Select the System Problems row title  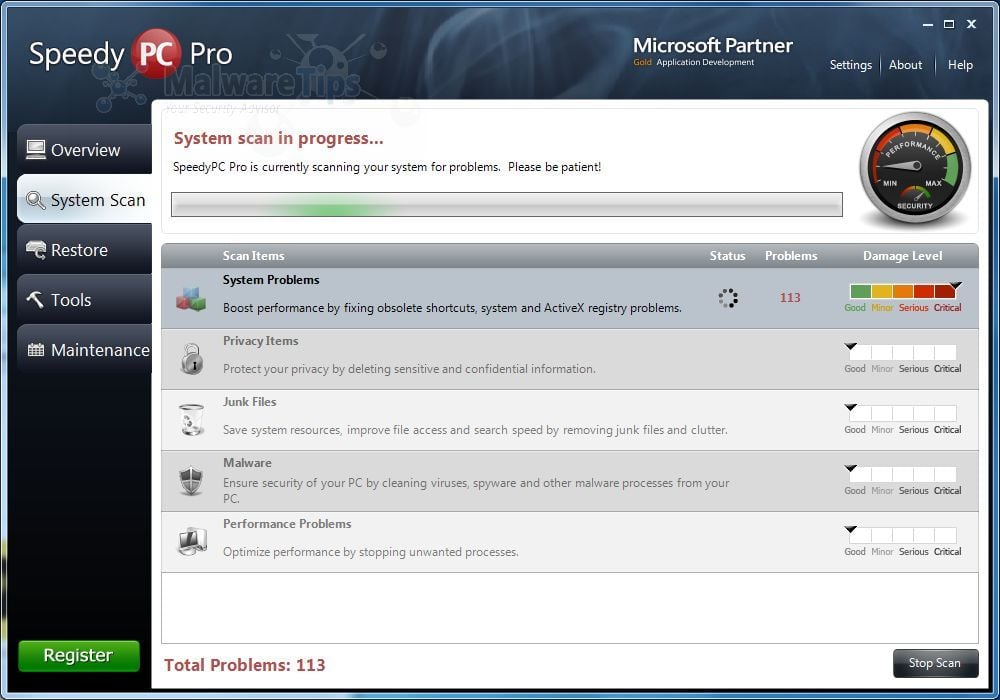click(x=271, y=280)
